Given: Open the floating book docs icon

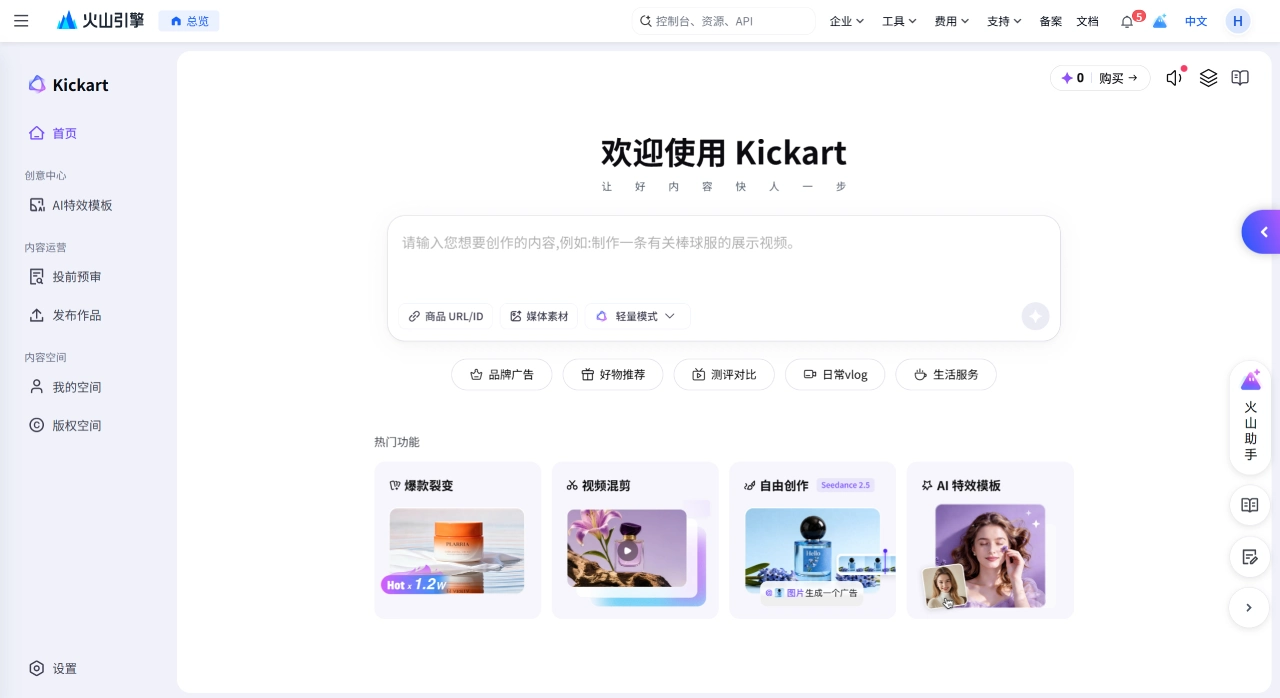Looking at the screenshot, I should coord(1250,505).
